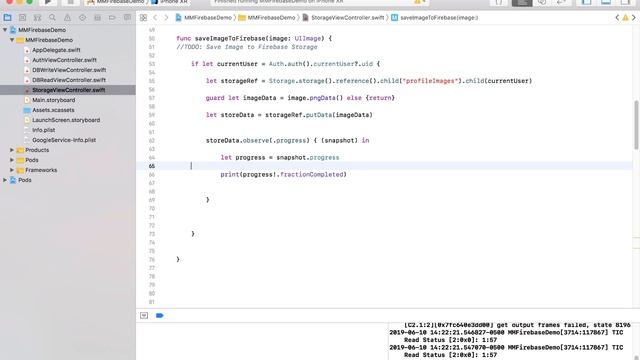Go back in editor history

[155, 18]
